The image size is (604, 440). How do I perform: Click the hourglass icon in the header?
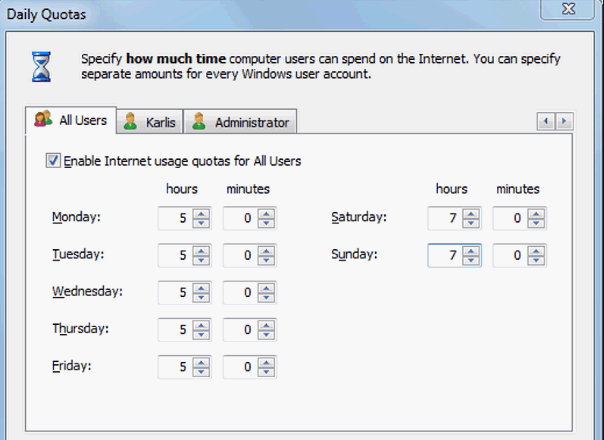[x=41, y=67]
